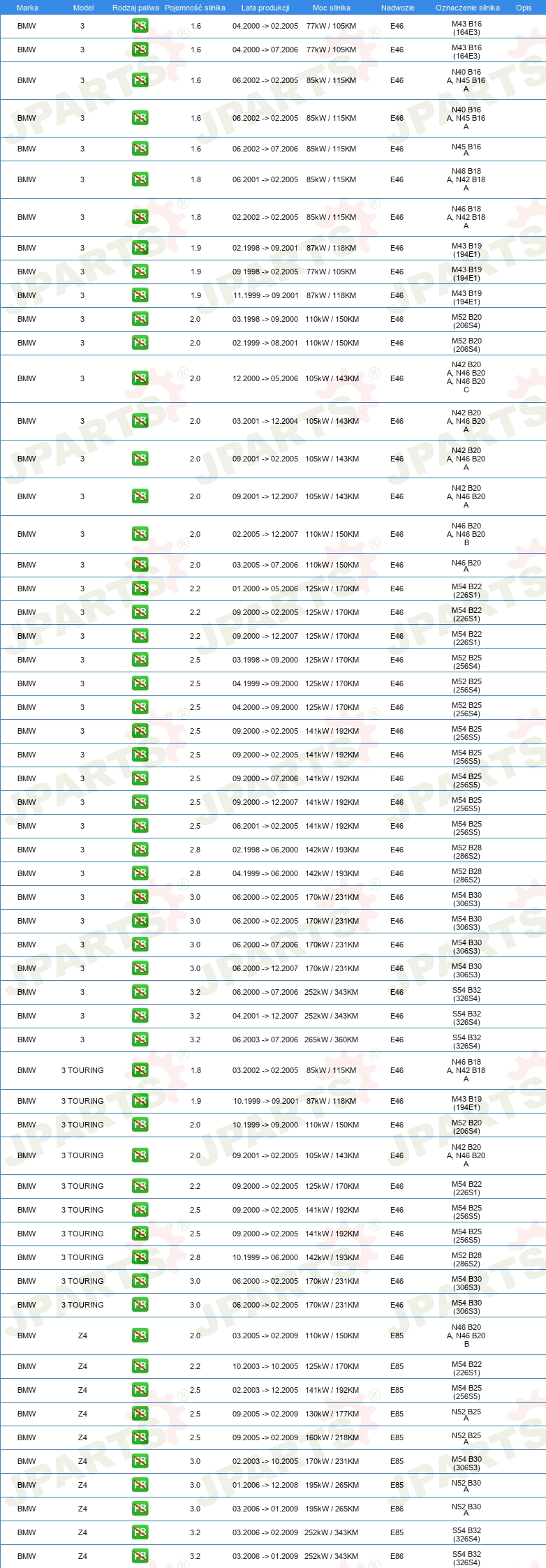Click fuel icon in 03.2005 -> 07.2006 row

[x=140, y=565]
